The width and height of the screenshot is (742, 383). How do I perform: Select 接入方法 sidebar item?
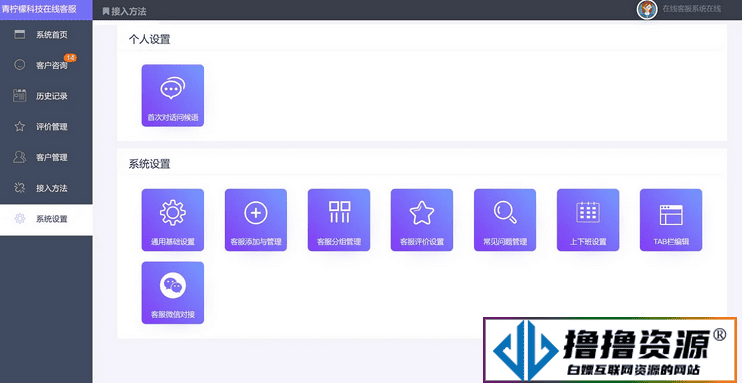click(x=46, y=188)
